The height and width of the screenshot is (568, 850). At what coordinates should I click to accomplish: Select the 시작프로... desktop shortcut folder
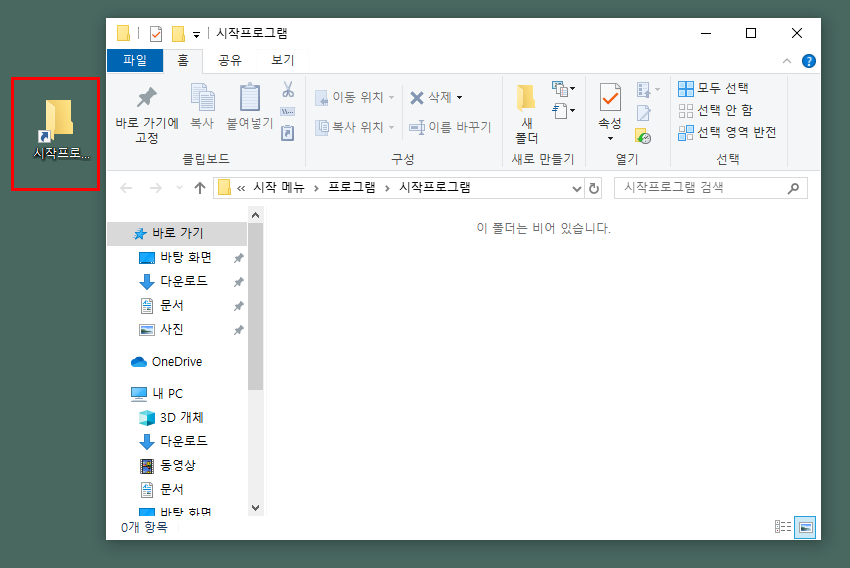tap(61, 130)
